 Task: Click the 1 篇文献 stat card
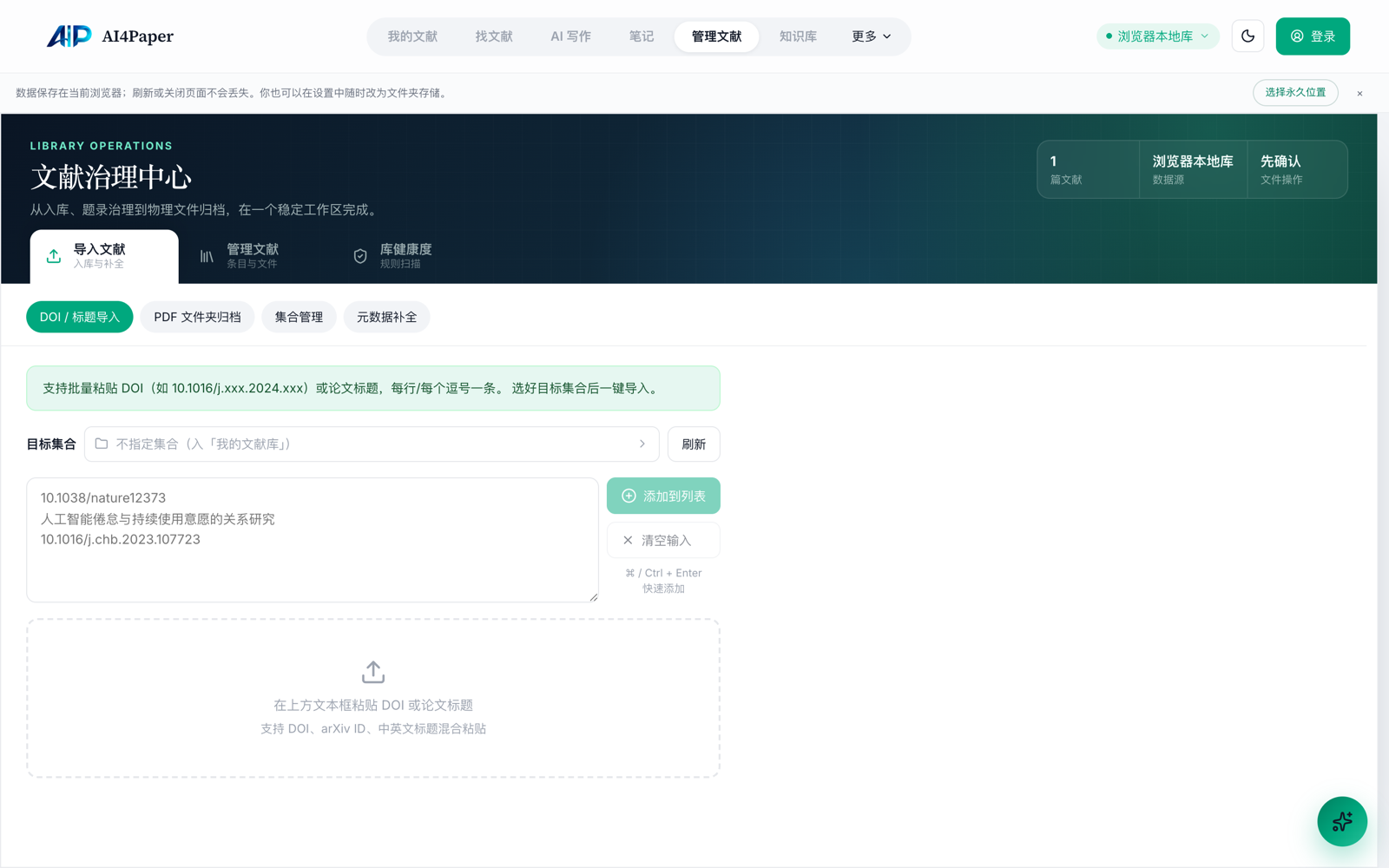click(1089, 169)
